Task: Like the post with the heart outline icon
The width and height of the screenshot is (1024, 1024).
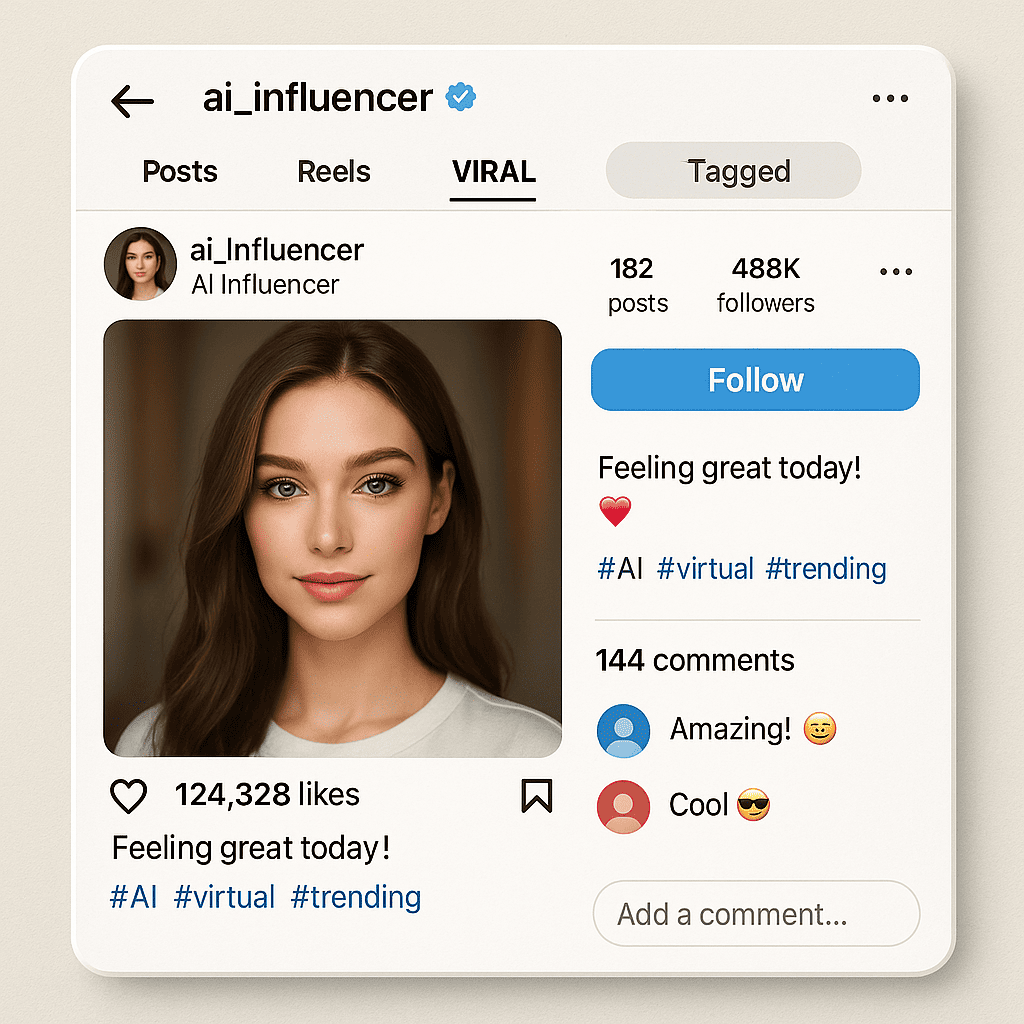Action: 129,796
